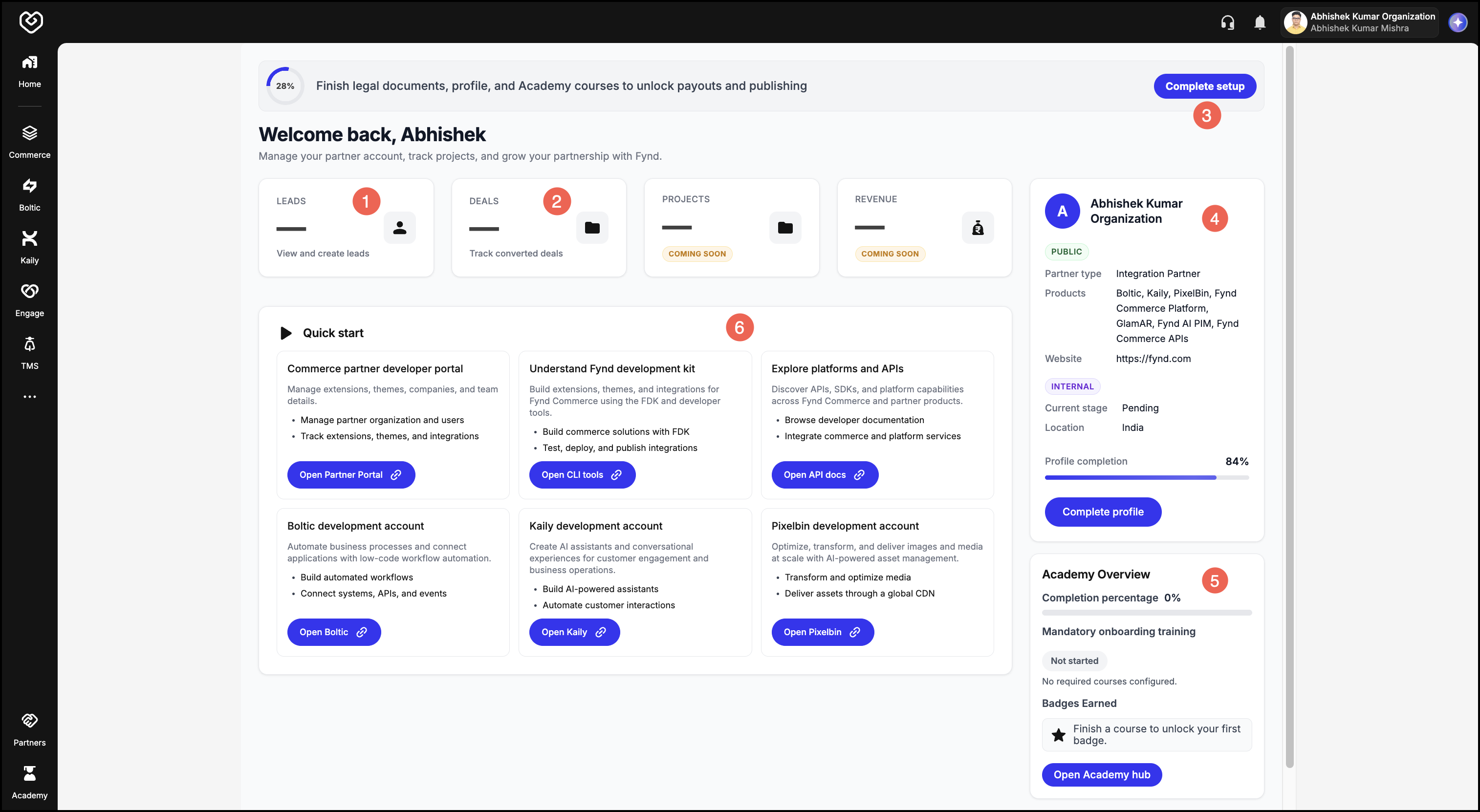
Task: Open the Abhishek Kumar Organization account switcher
Action: (x=1359, y=22)
